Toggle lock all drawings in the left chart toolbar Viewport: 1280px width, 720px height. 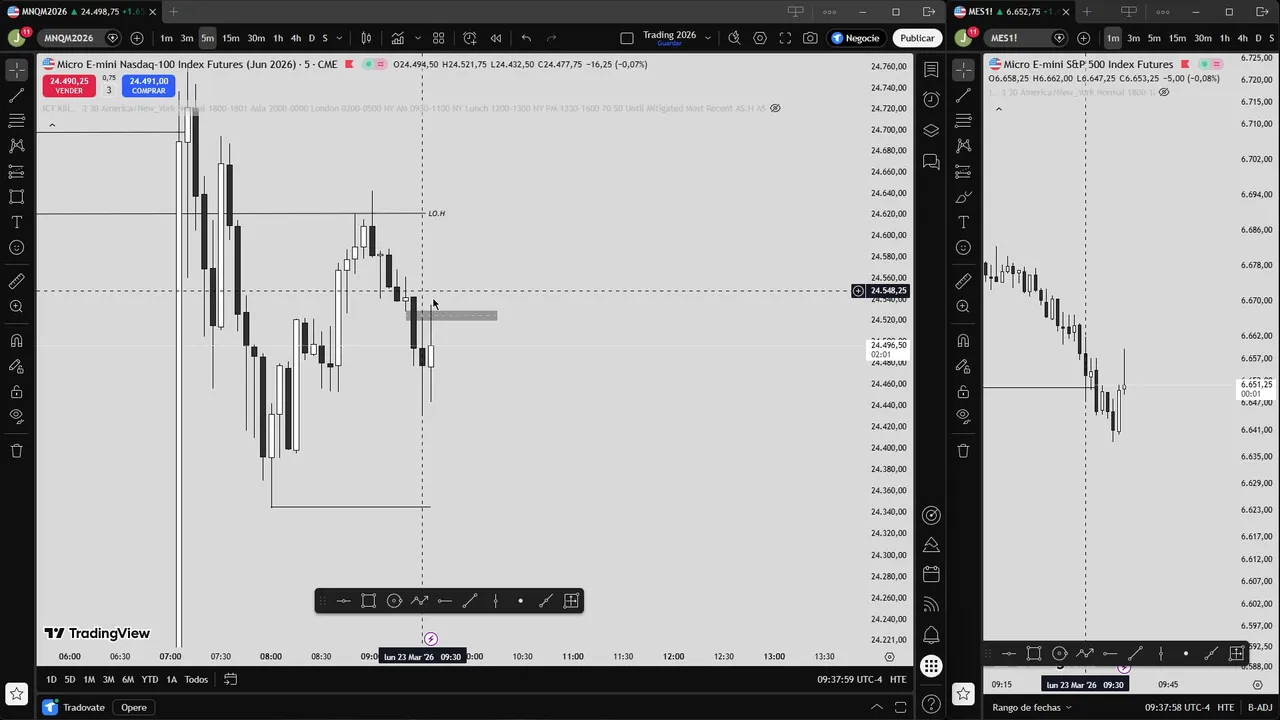click(16, 392)
